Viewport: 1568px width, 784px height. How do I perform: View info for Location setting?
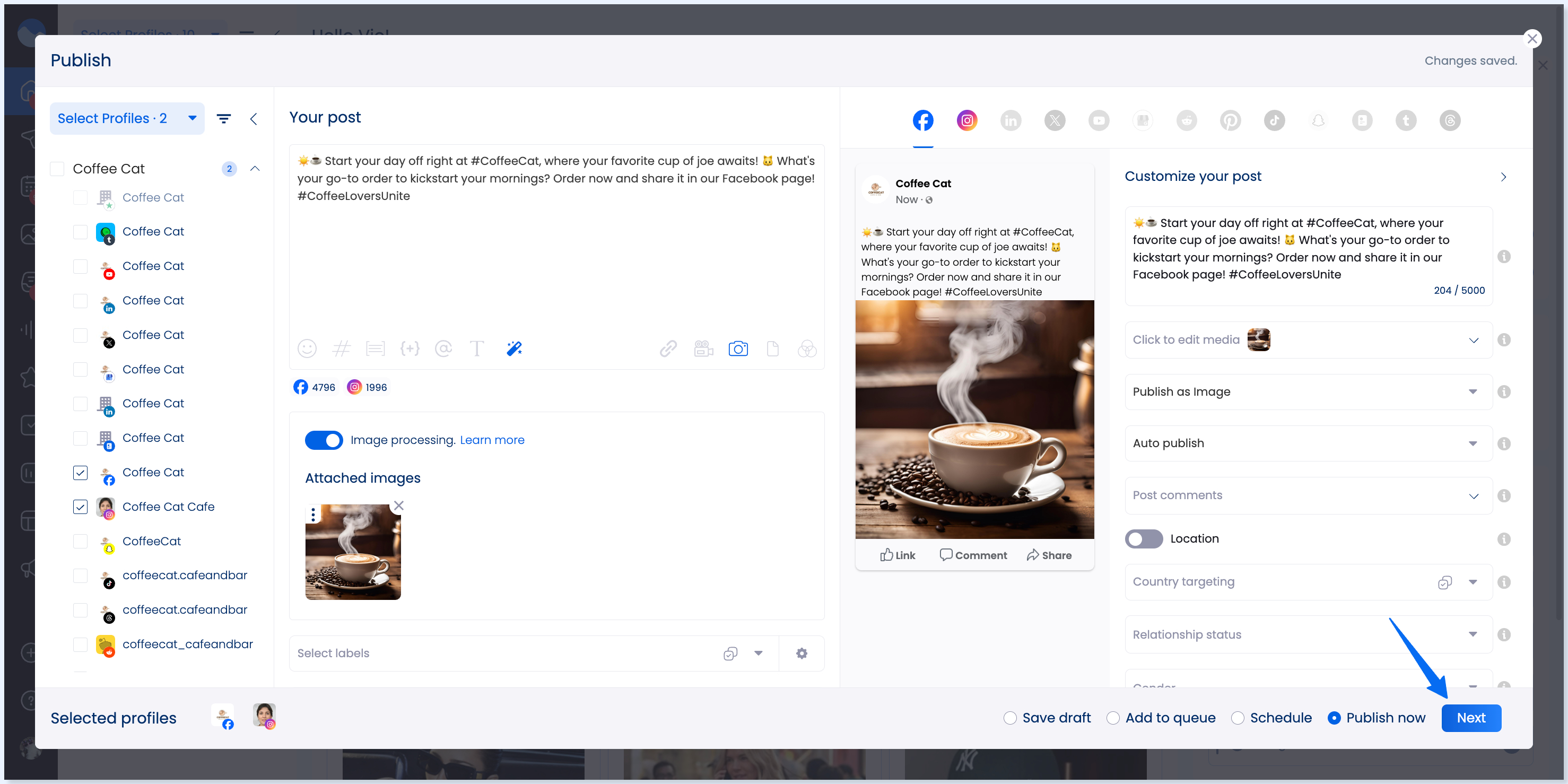[1503, 539]
